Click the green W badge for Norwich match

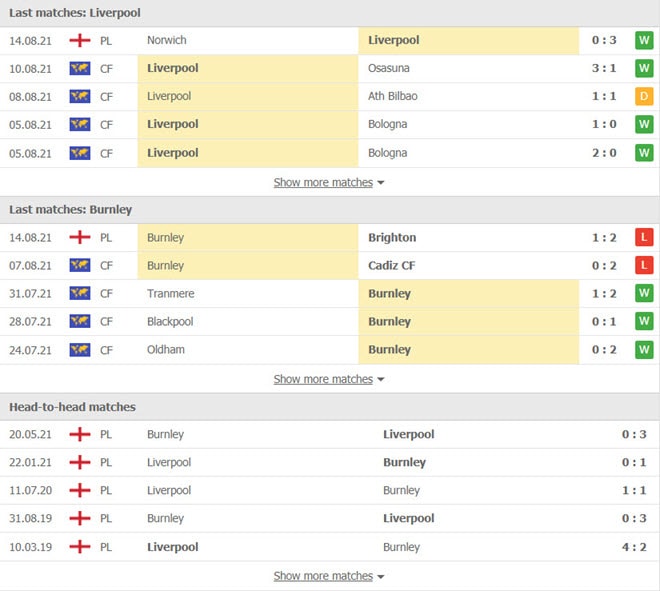point(644,40)
